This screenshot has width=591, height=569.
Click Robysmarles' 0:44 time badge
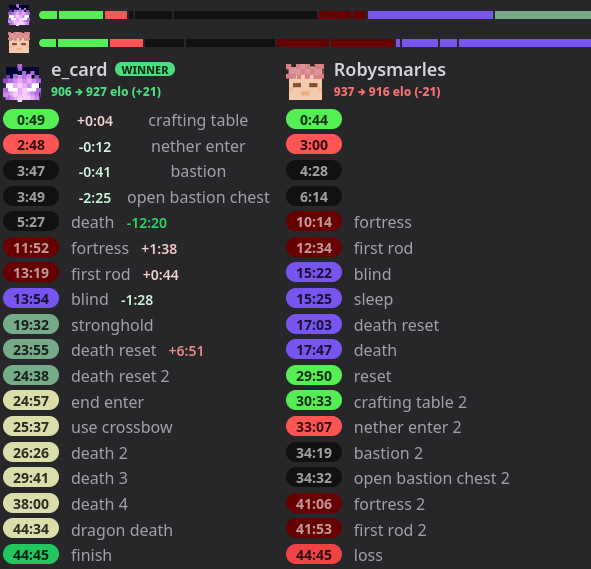click(314, 120)
